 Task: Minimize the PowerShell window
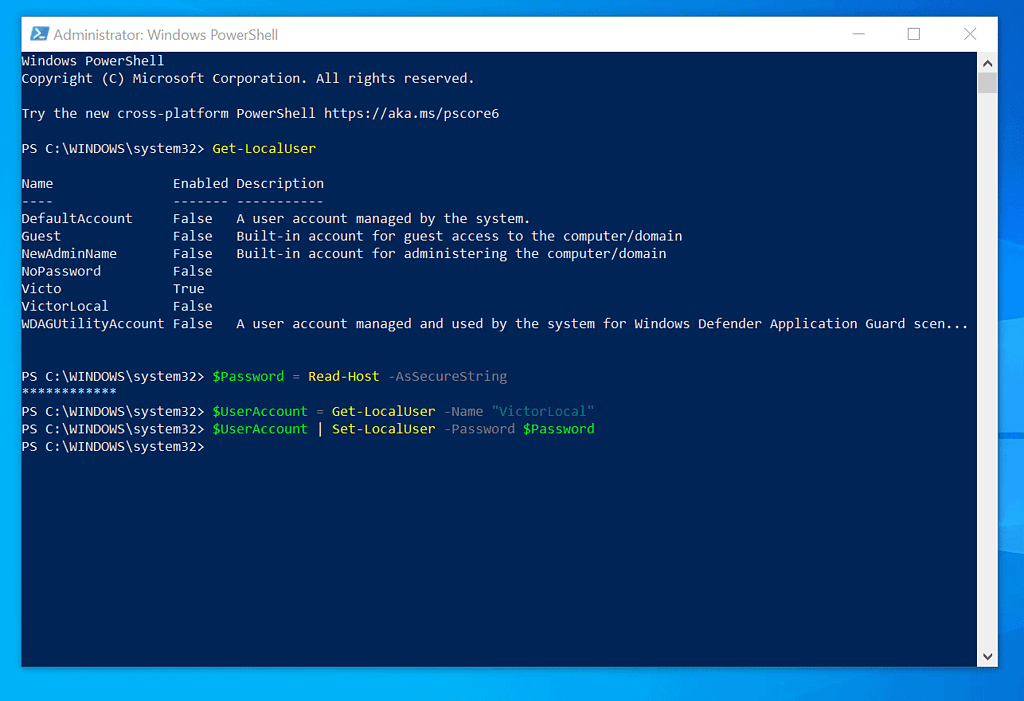click(x=858, y=34)
